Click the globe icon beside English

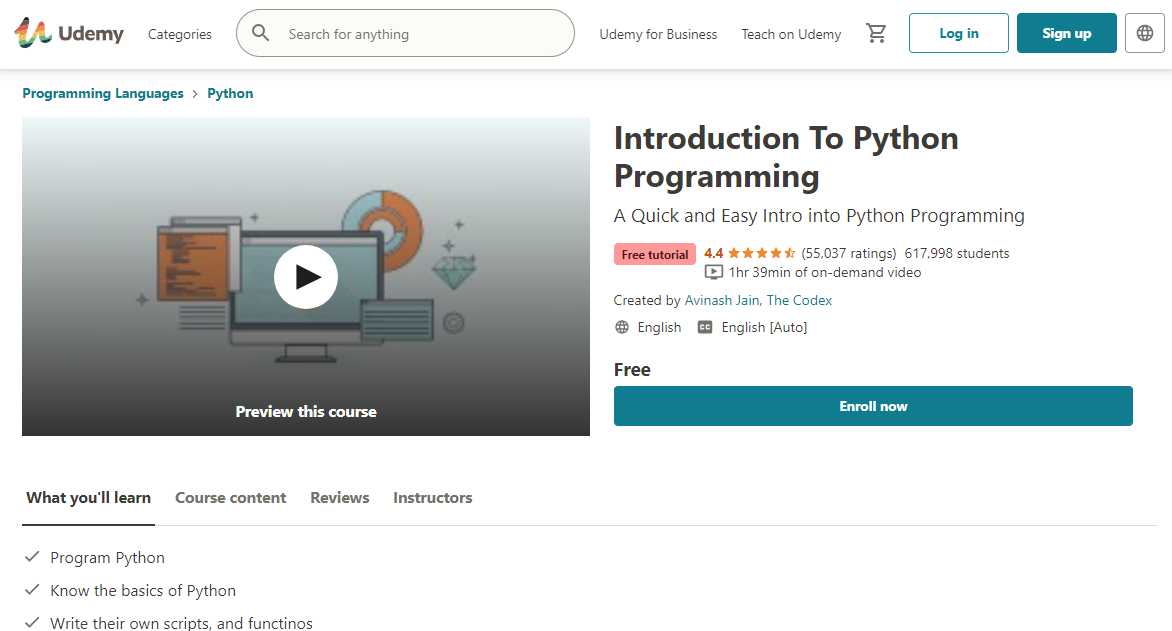pyautogui.click(x=622, y=327)
